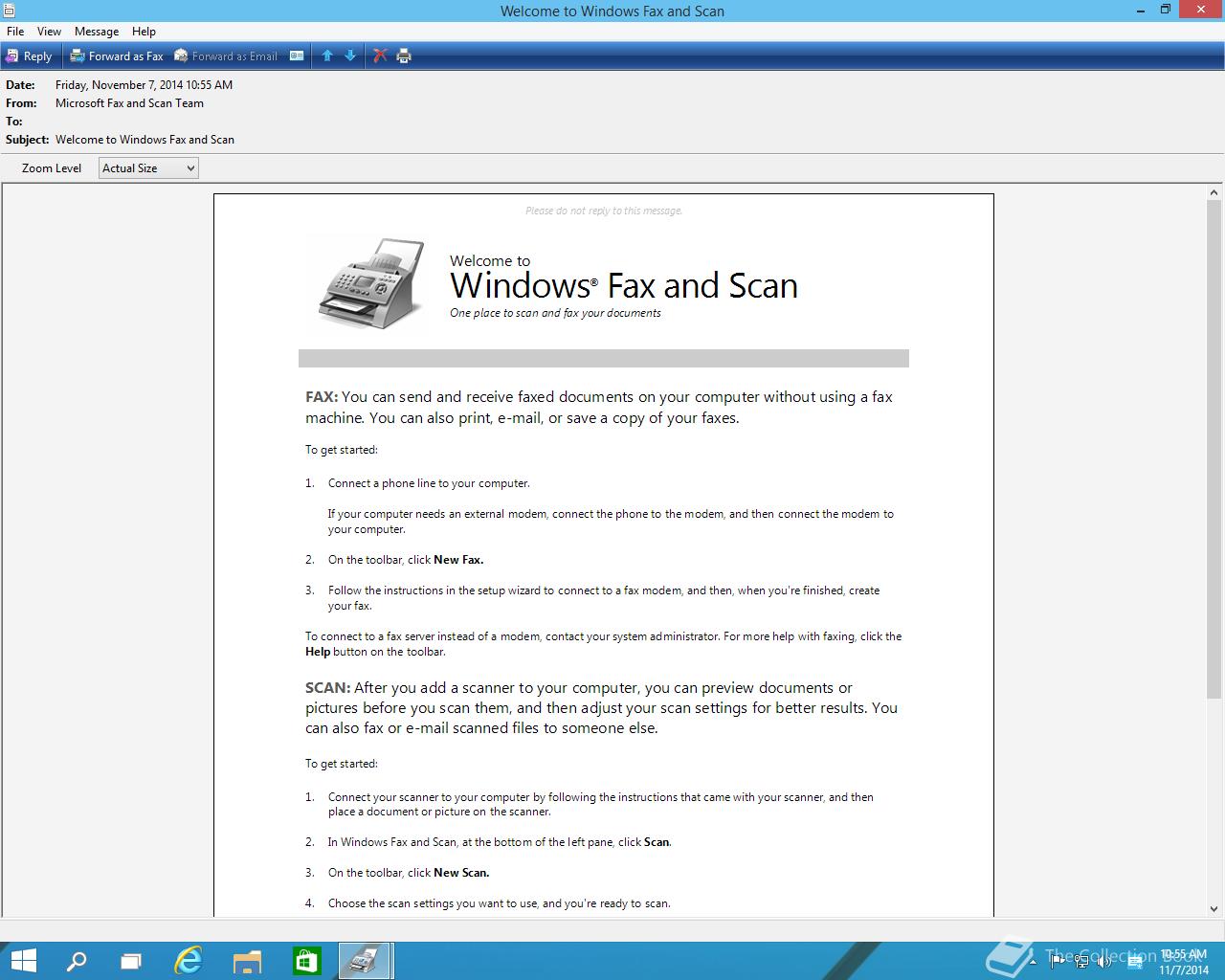Click the network tray icon
This screenshot has height=980, width=1225.
(x=1081, y=961)
